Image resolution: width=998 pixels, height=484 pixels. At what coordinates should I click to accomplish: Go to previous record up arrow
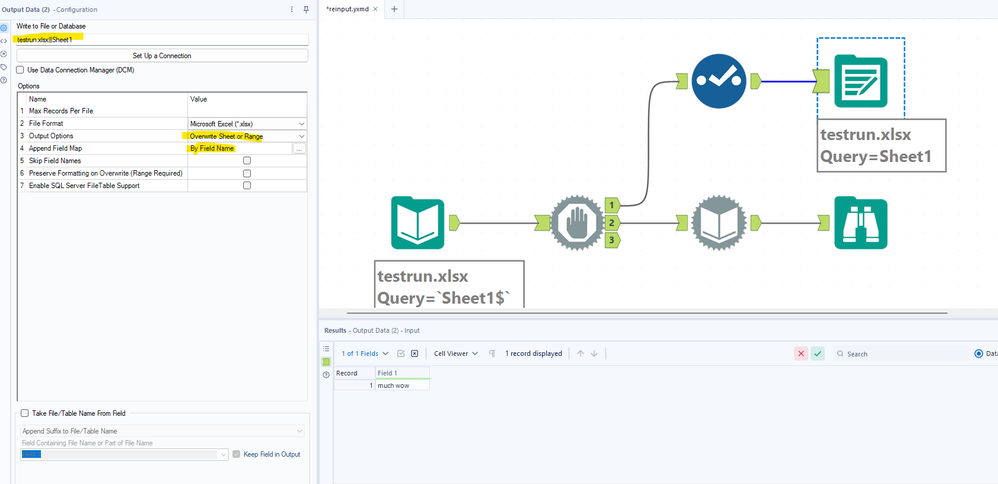tap(580, 353)
